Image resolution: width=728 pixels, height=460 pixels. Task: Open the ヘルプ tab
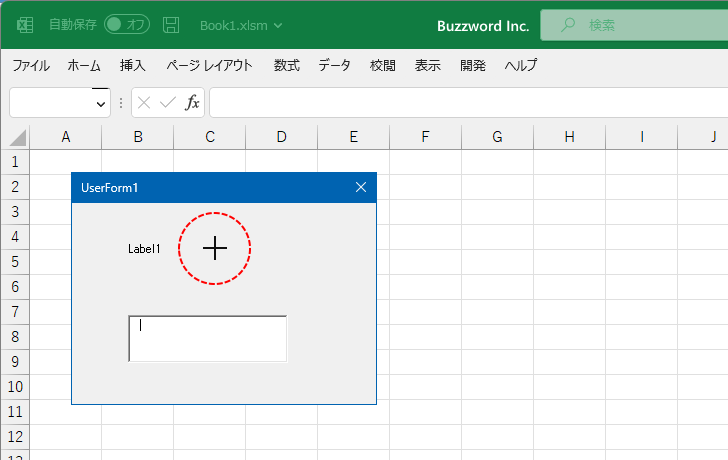click(x=521, y=65)
